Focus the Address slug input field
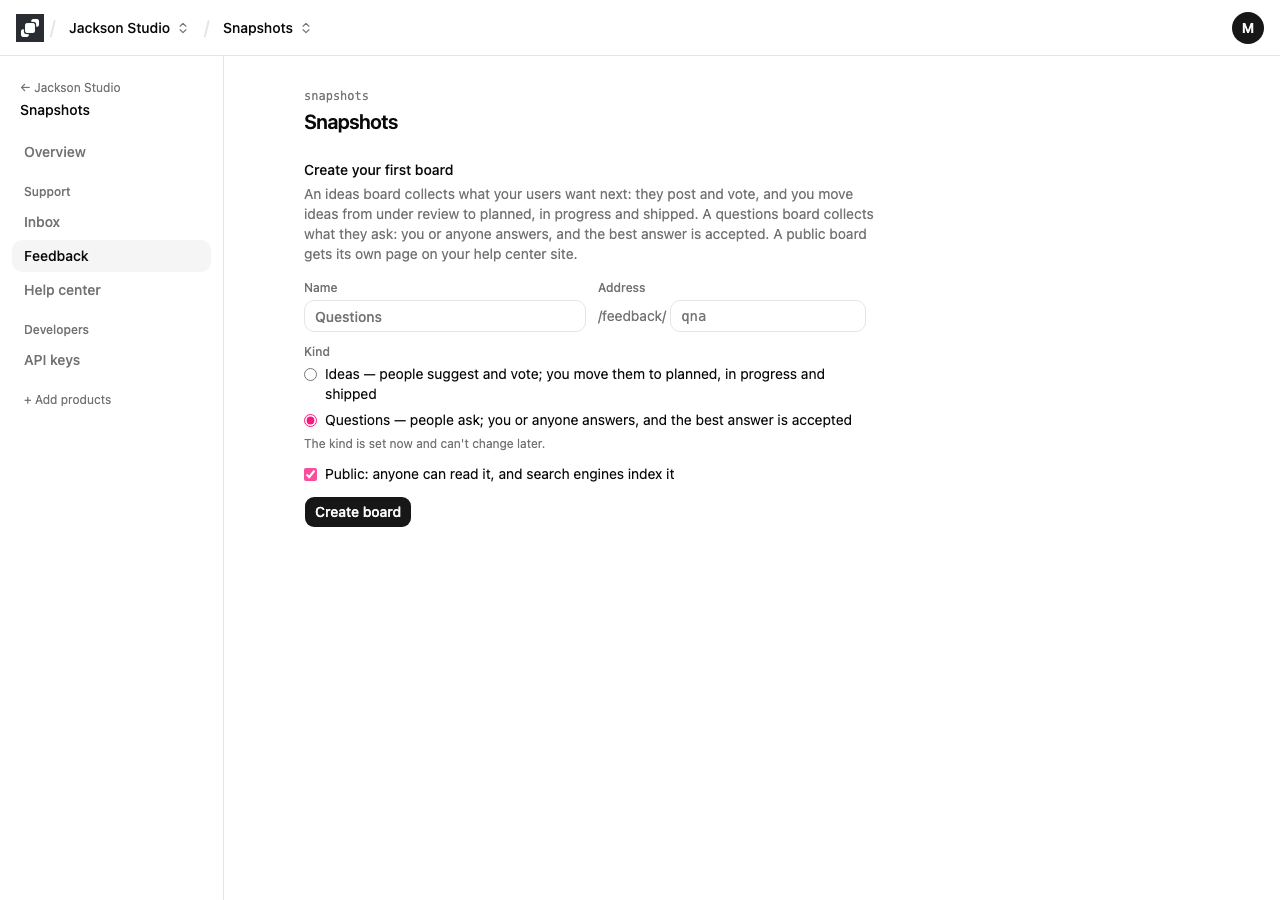The height and width of the screenshot is (900, 1280). (768, 316)
